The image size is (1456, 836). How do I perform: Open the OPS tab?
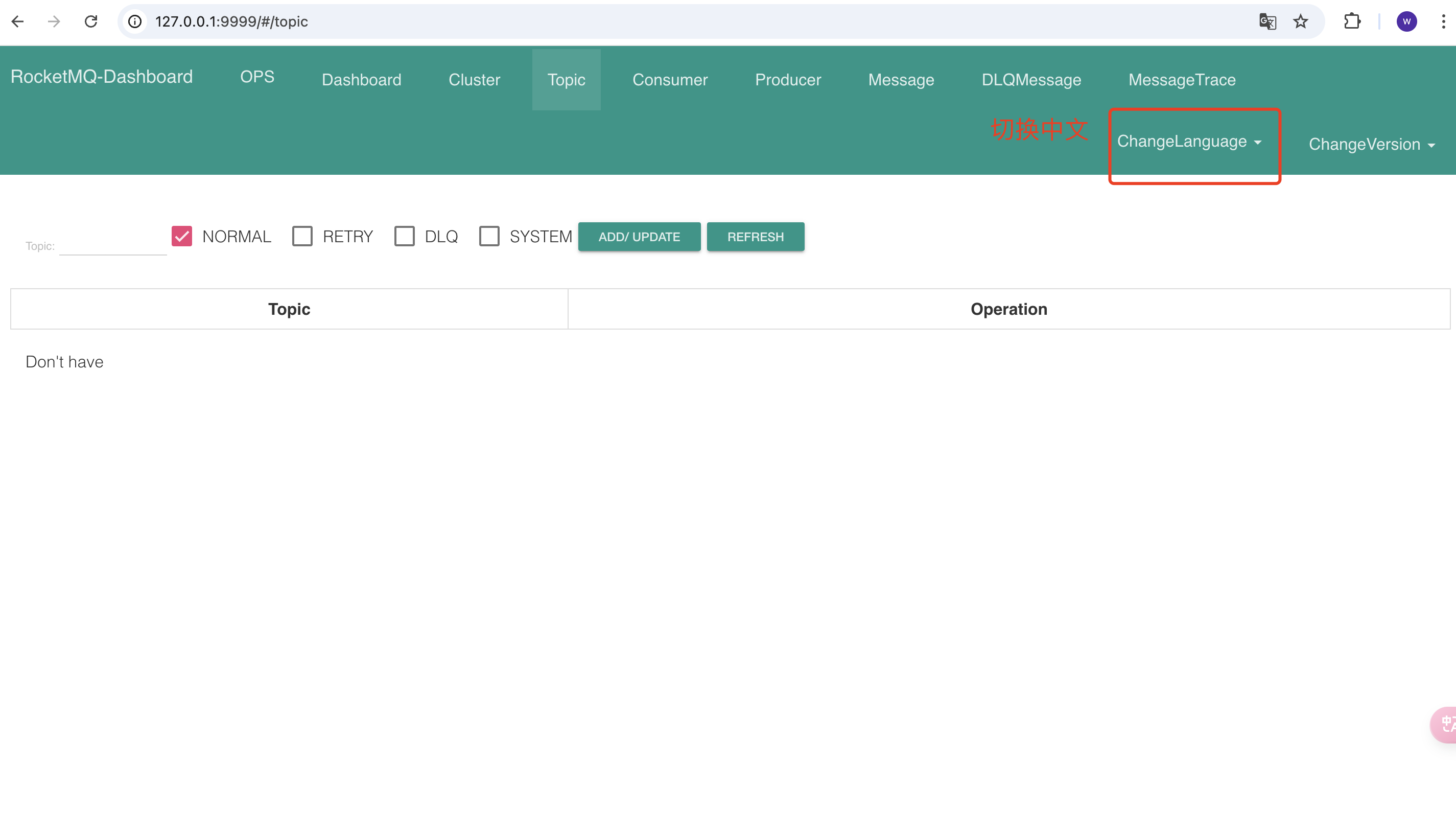click(x=257, y=76)
